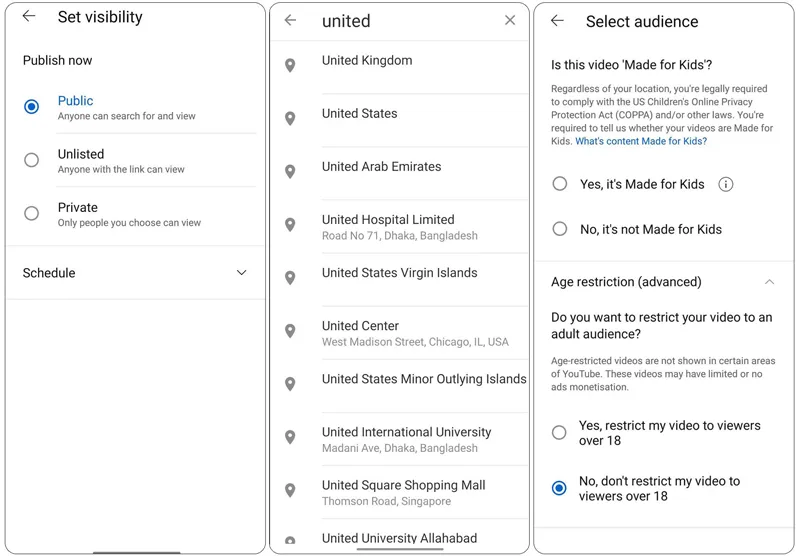Go back from Set visibility screen

coord(29,17)
